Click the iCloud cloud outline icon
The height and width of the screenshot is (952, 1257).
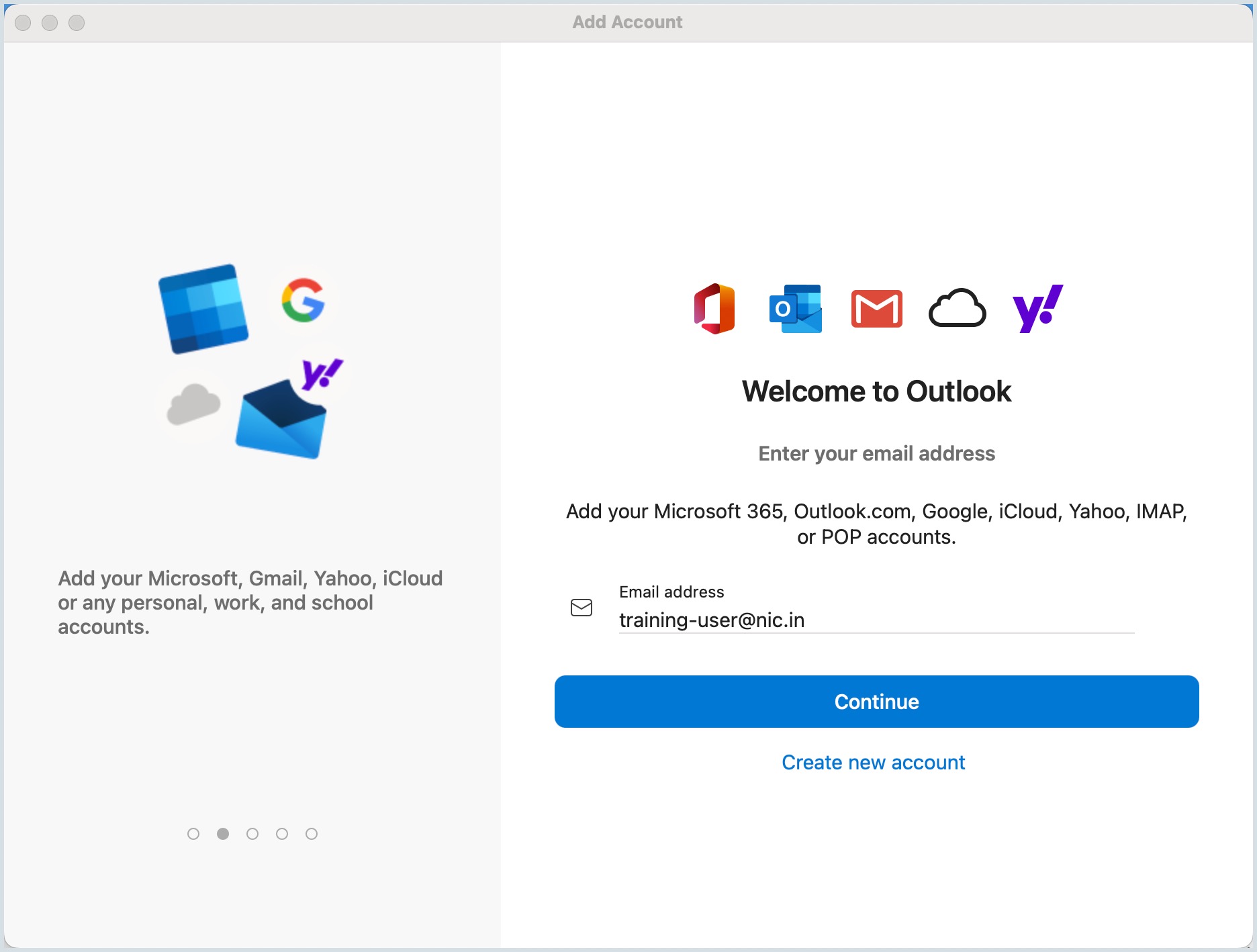pyautogui.click(x=958, y=308)
